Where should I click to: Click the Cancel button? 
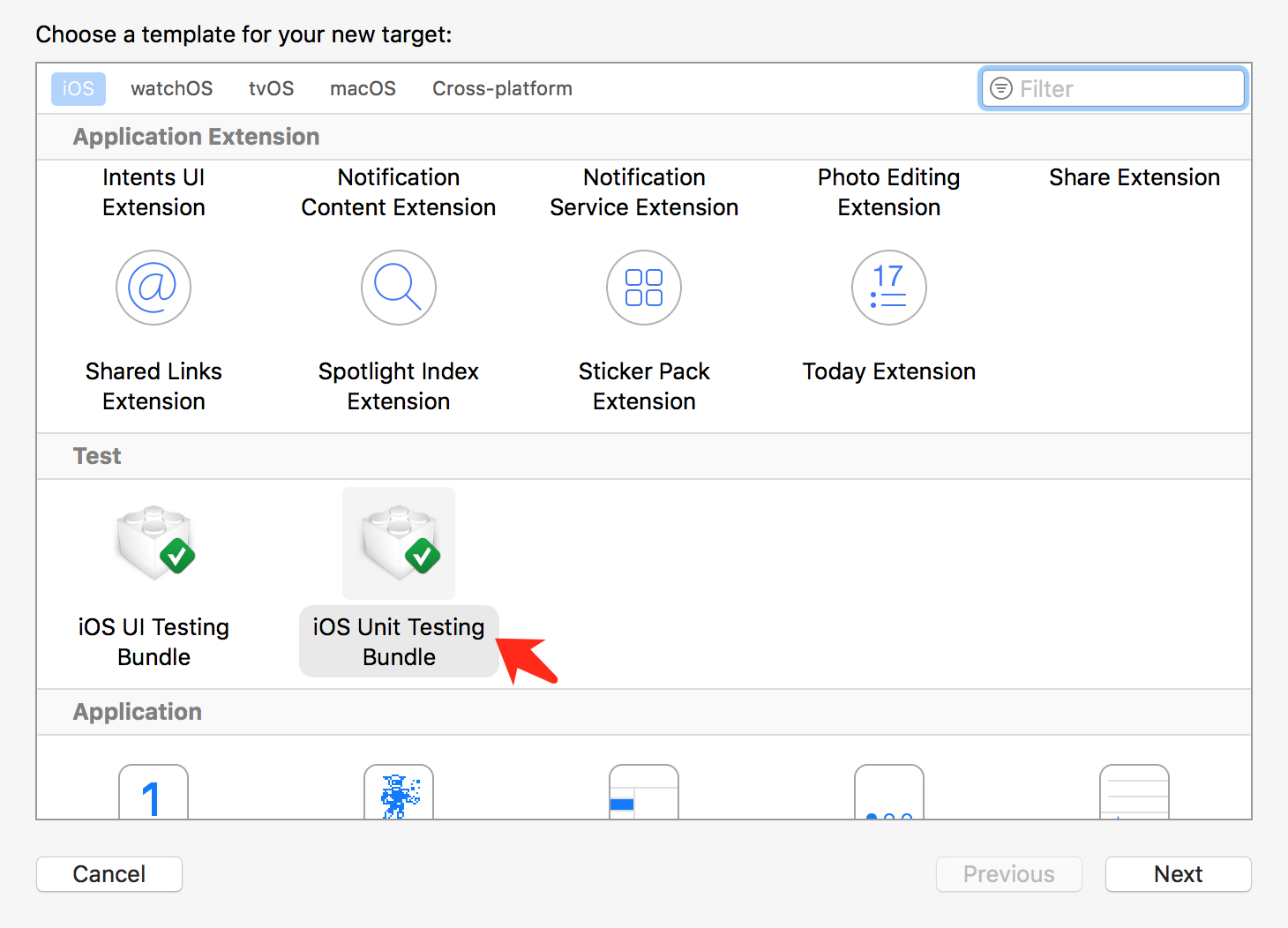[x=109, y=874]
